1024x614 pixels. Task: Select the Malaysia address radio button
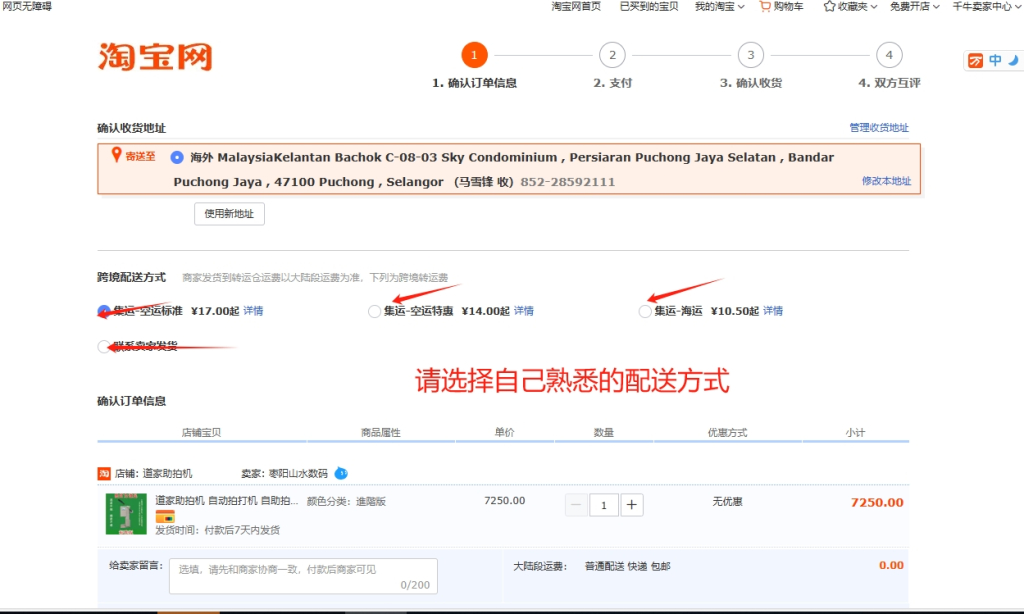tap(177, 157)
